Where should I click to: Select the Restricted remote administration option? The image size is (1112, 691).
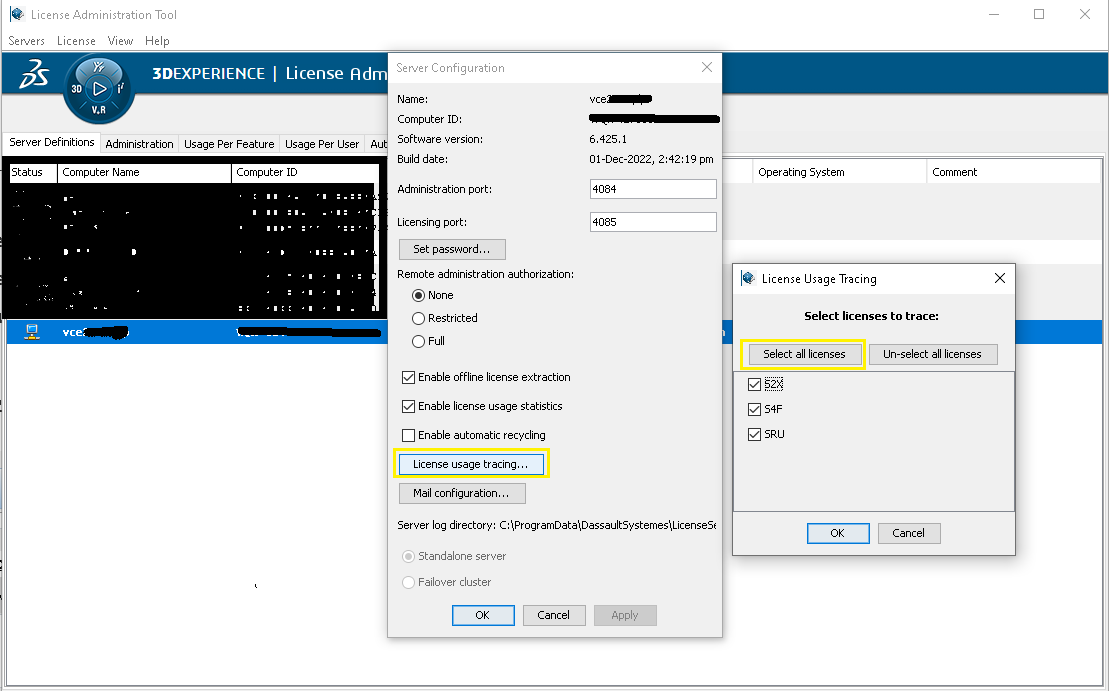pyautogui.click(x=419, y=318)
